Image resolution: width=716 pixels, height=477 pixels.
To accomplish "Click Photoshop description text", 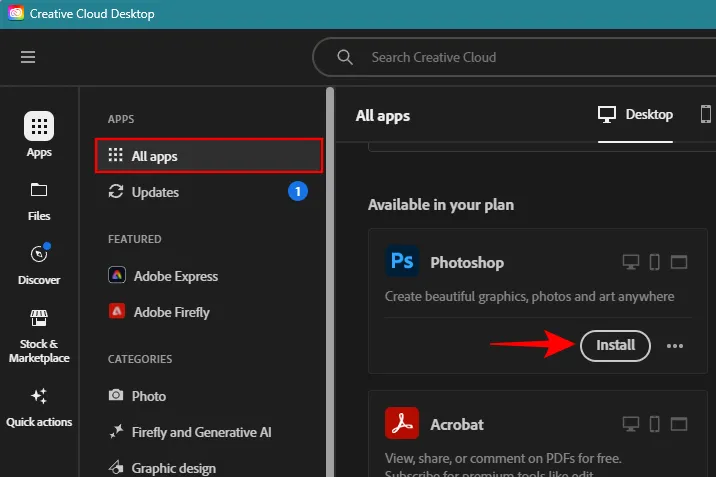I will click(x=529, y=296).
